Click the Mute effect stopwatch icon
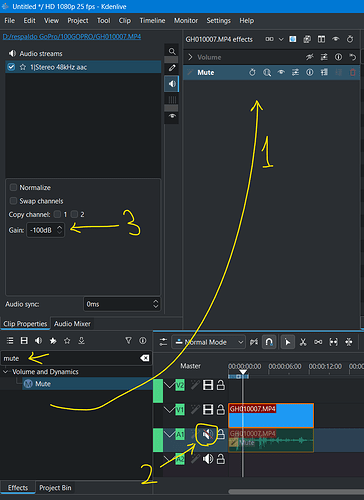364x500 pixels. [252, 72]
